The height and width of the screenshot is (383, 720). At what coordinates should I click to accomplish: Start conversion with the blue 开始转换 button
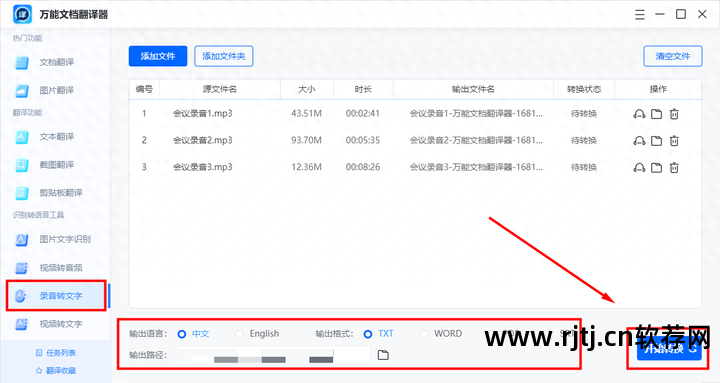click(x=669, y=348)
